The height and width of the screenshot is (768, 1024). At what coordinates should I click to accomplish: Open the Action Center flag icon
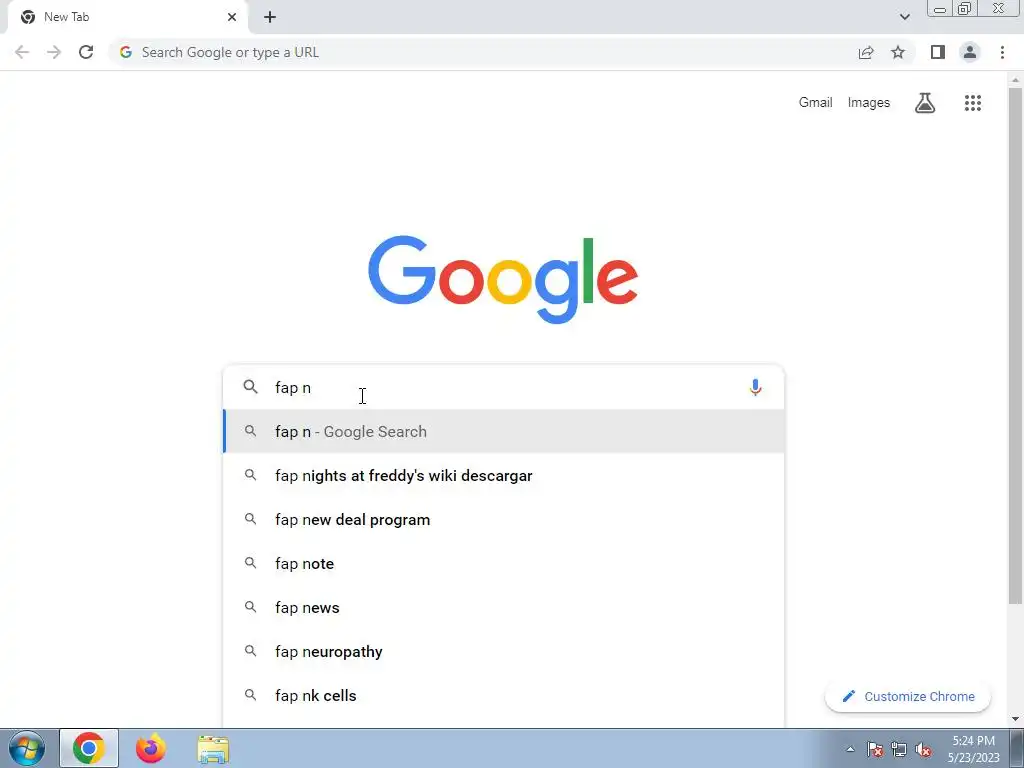(x=875, y=749)
